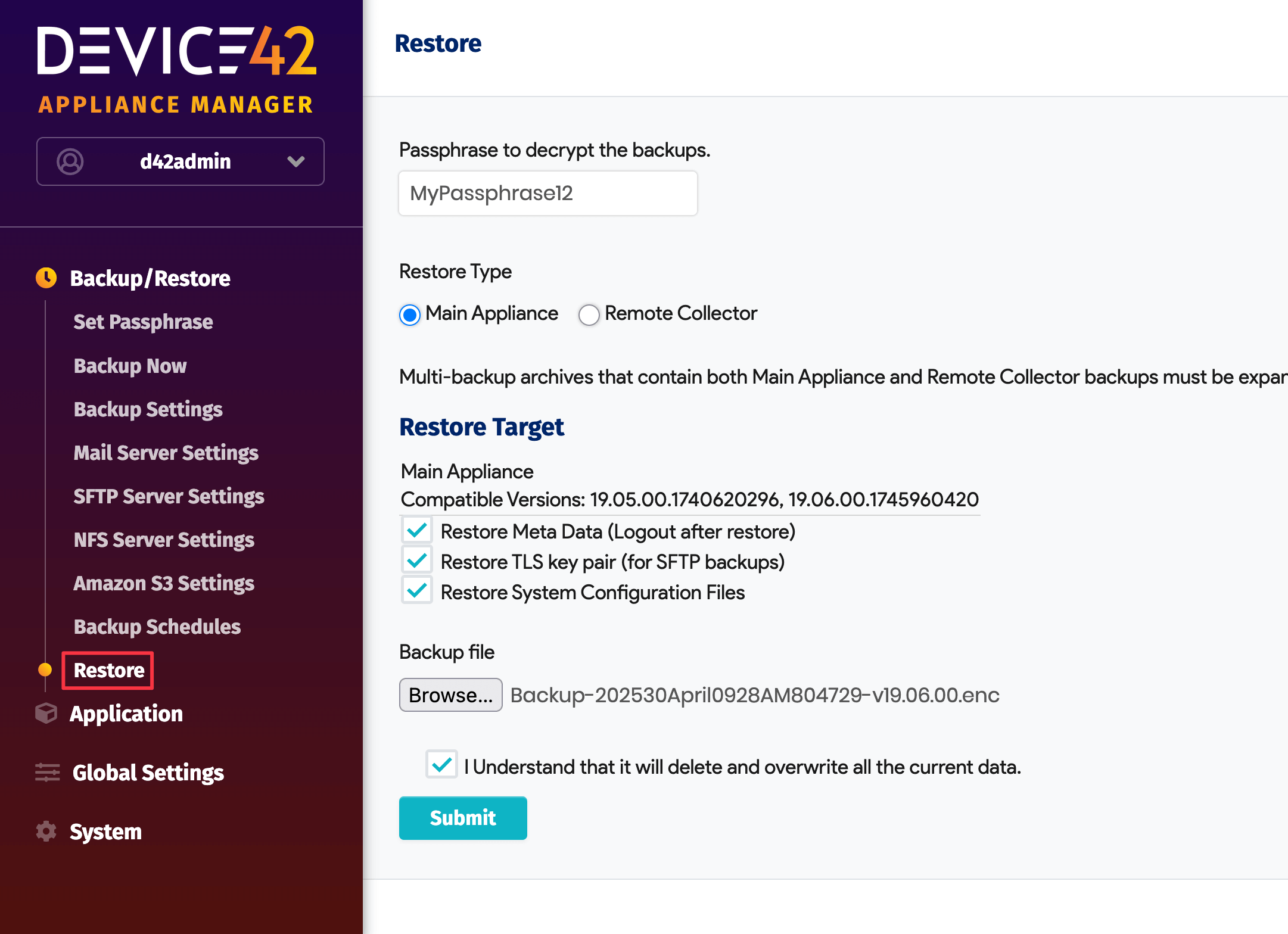Open the d42admin user dropdown

296,161
